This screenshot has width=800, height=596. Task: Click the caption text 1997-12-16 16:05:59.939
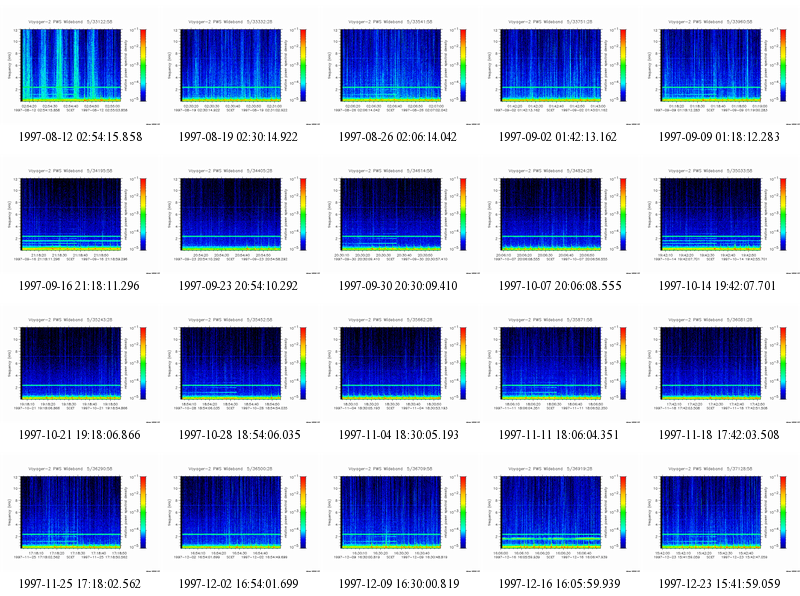tap(560, 584)
